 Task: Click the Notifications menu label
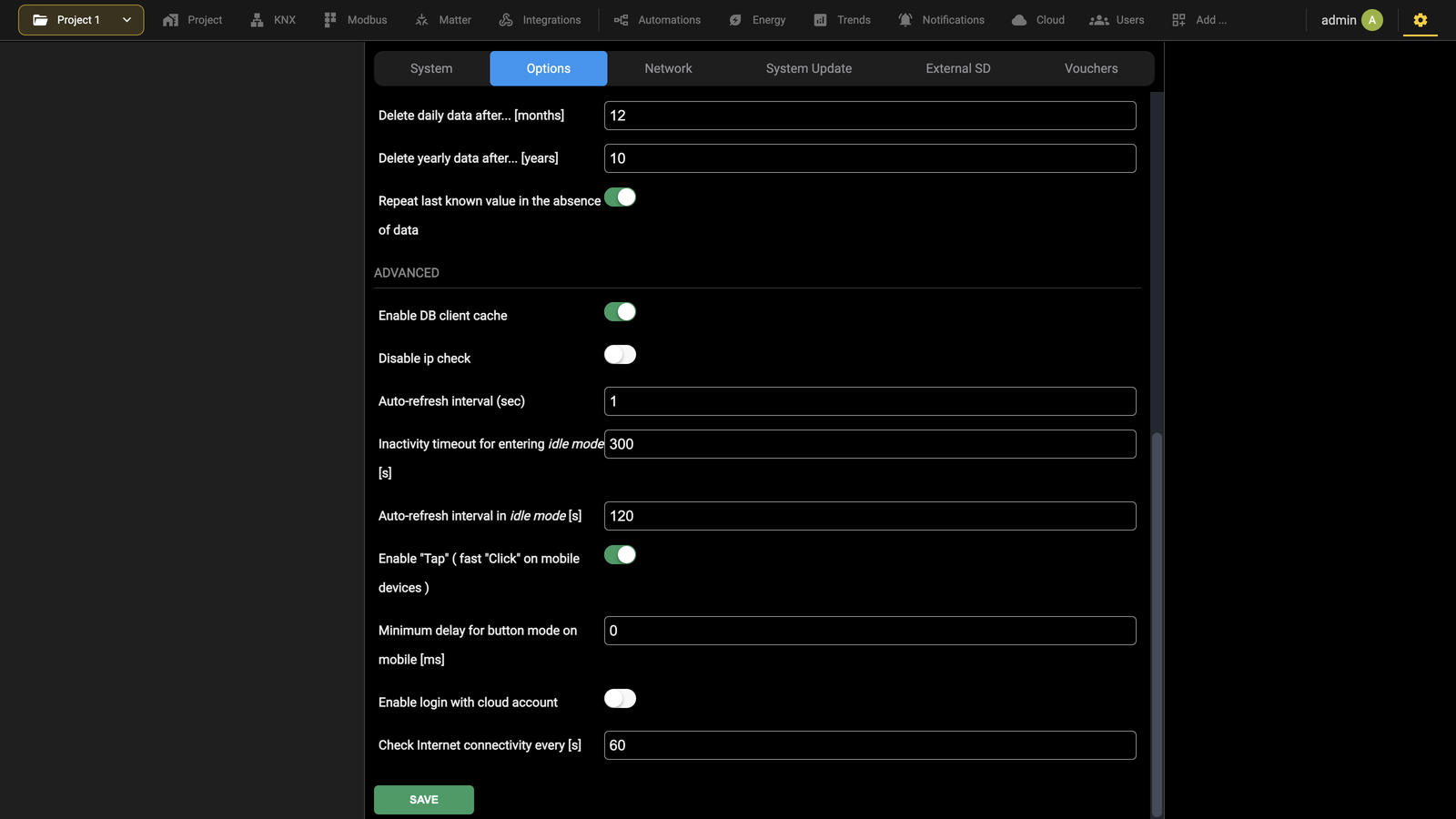[953, 20]
